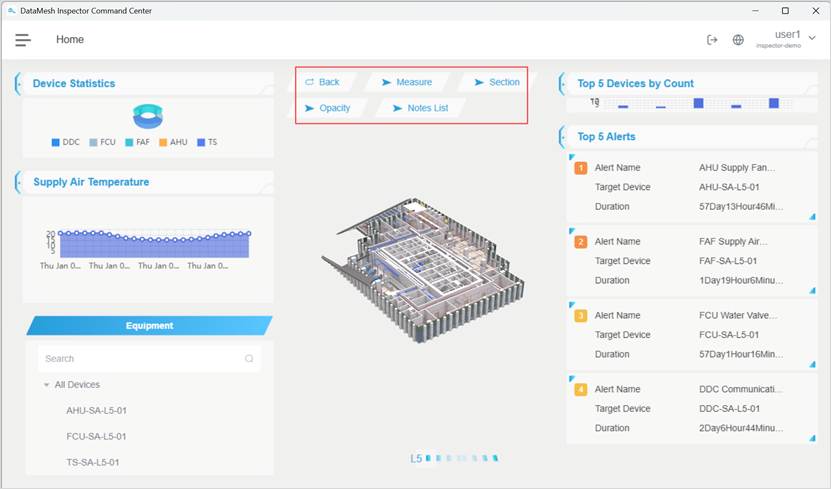This screenshot has height=489, width=831.
Task: Click the logout icon in header
Action: [x=712, y=40]
